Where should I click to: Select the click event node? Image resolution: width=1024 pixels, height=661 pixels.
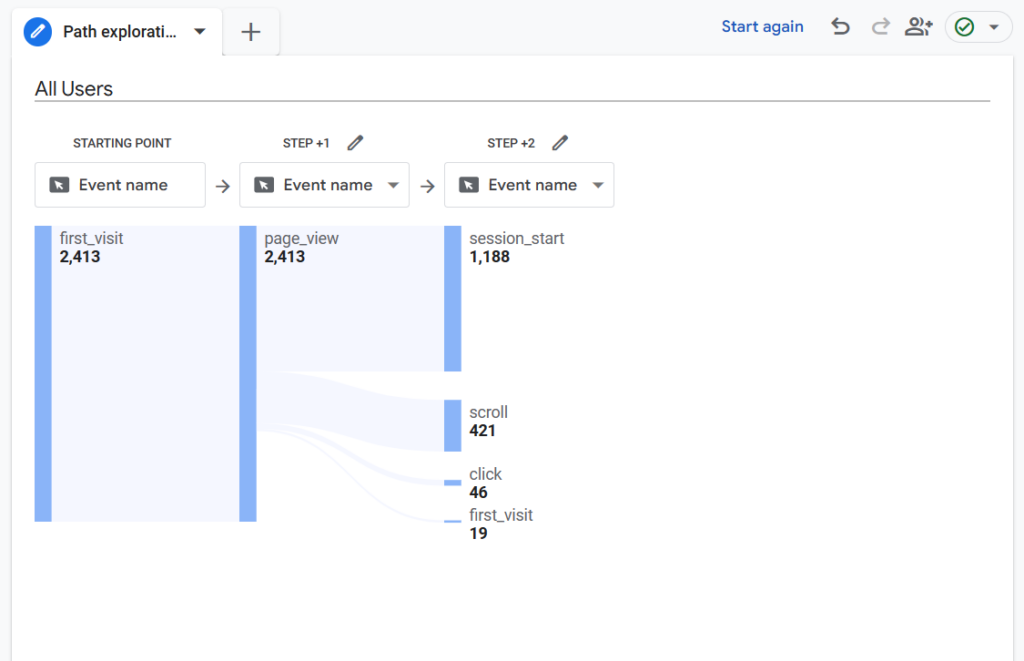point(453,482)
